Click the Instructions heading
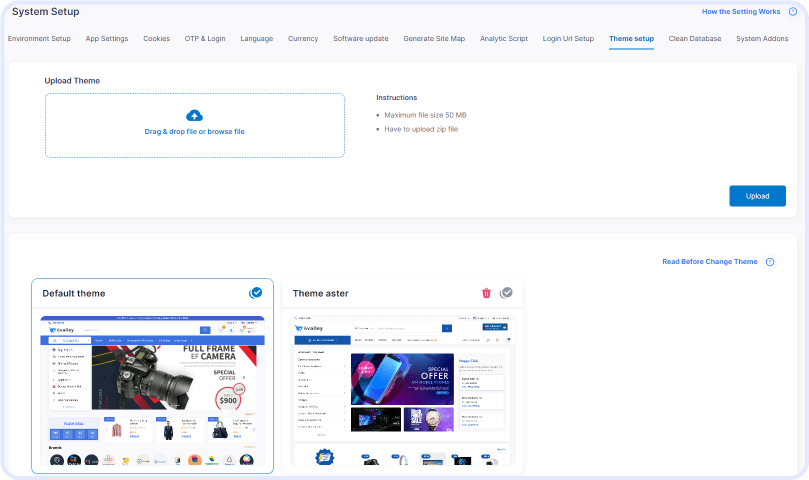This screenshot has width=809, height=480. click(396, 98)
